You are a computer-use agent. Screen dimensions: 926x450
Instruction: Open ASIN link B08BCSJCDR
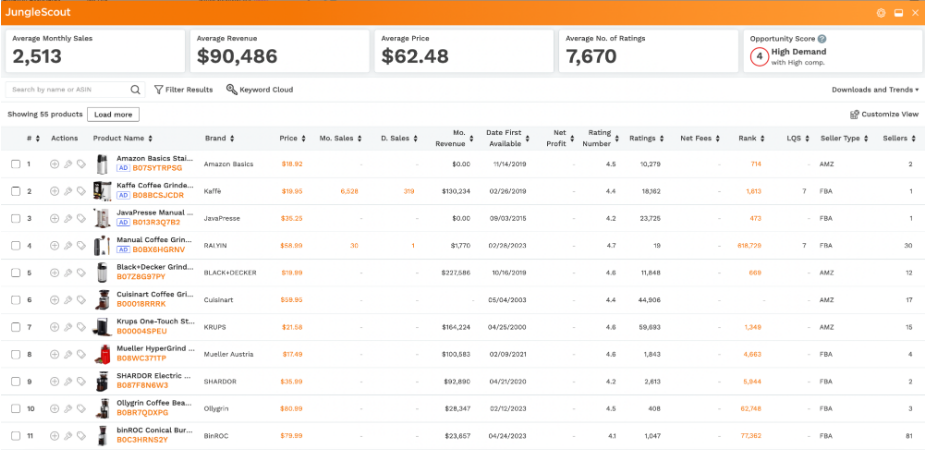pos(158,195)
